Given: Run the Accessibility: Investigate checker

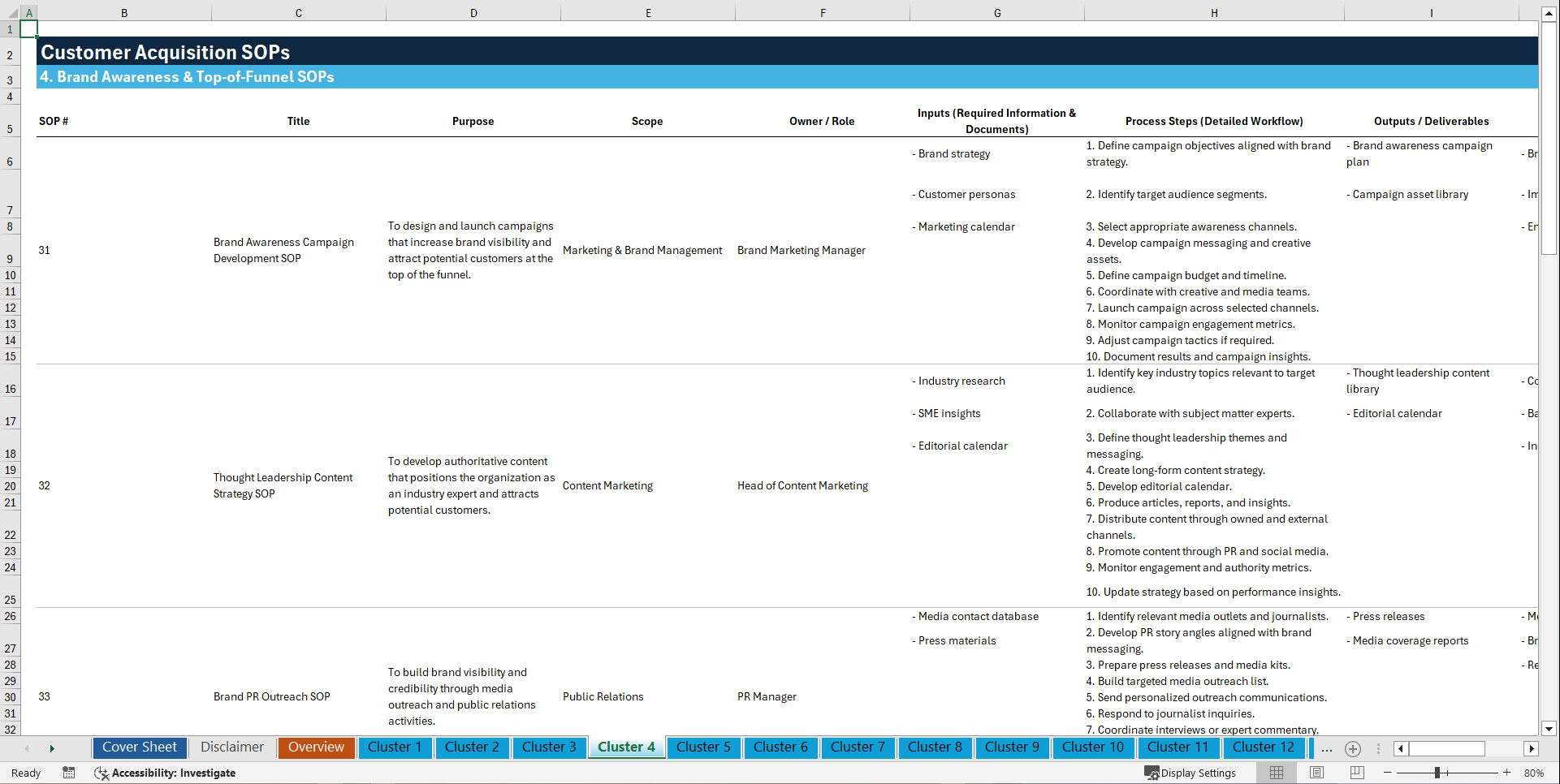Looking at the screenshot, I should [x=165, y=773].
